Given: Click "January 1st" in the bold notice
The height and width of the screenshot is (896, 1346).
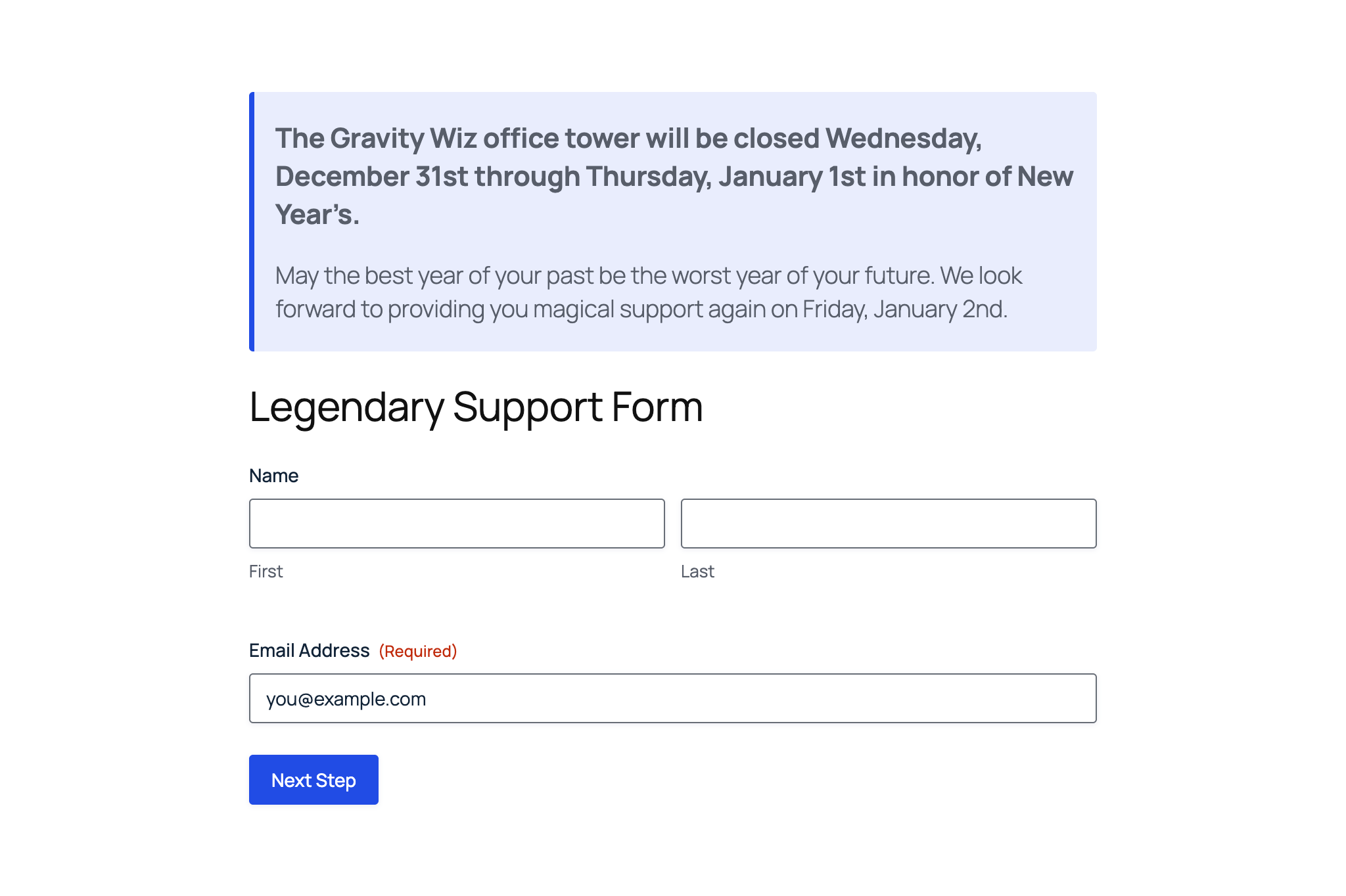Looking at the screenshot, I should tap(791, 177).
